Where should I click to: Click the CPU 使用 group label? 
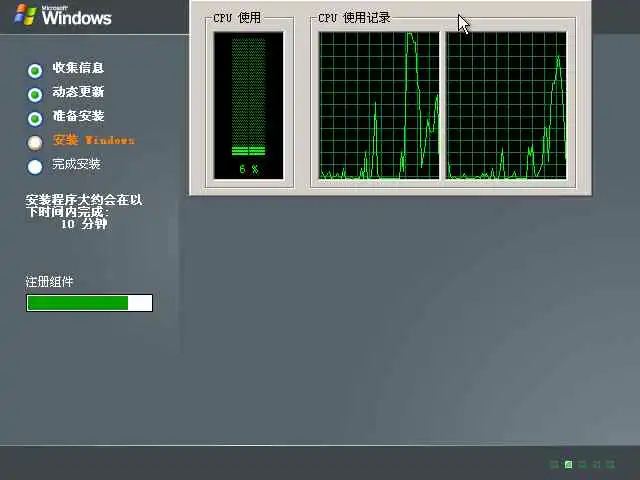click(x=237, y=18)
